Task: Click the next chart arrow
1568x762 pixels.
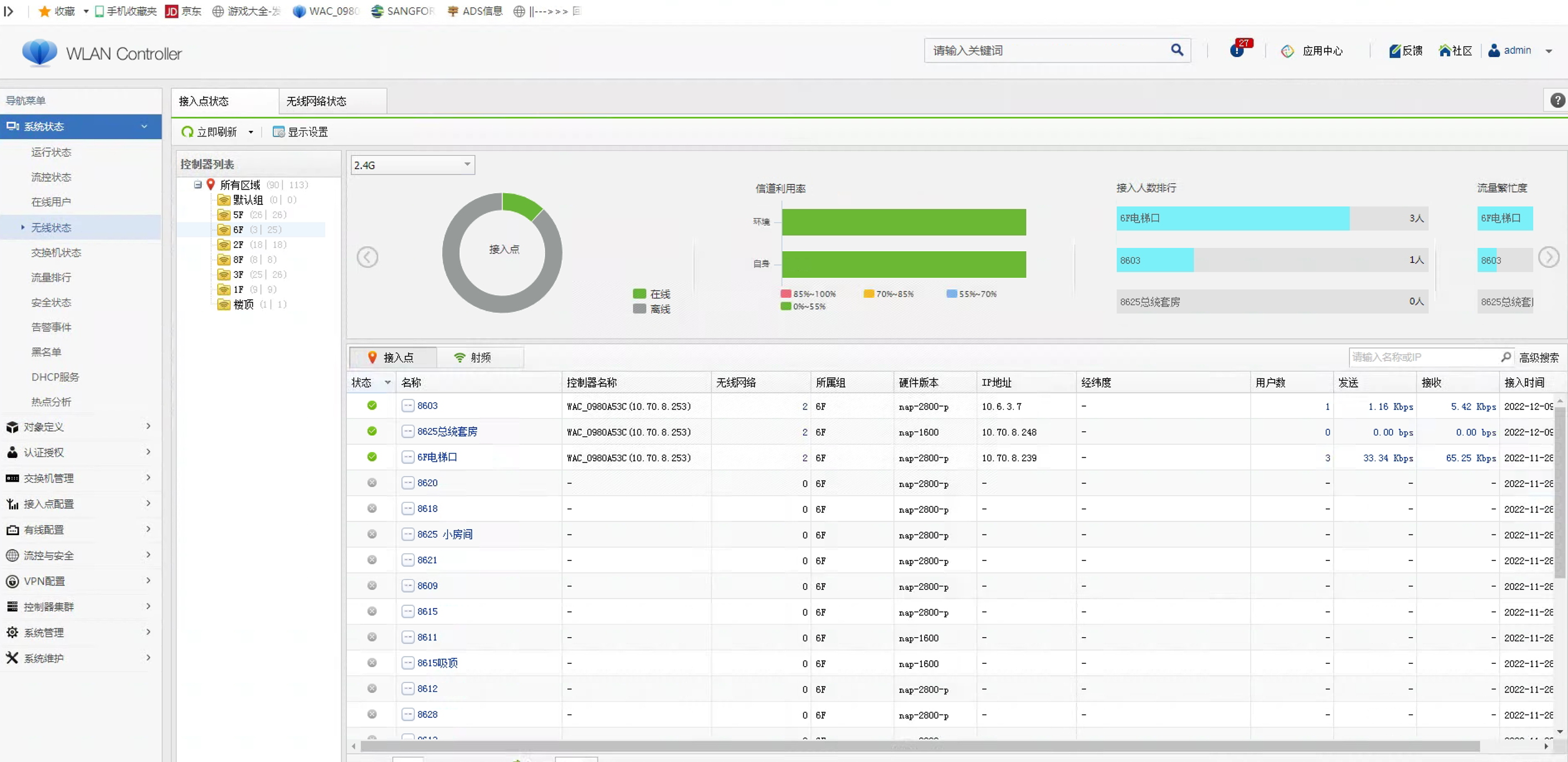Action: coord(1548,257)
